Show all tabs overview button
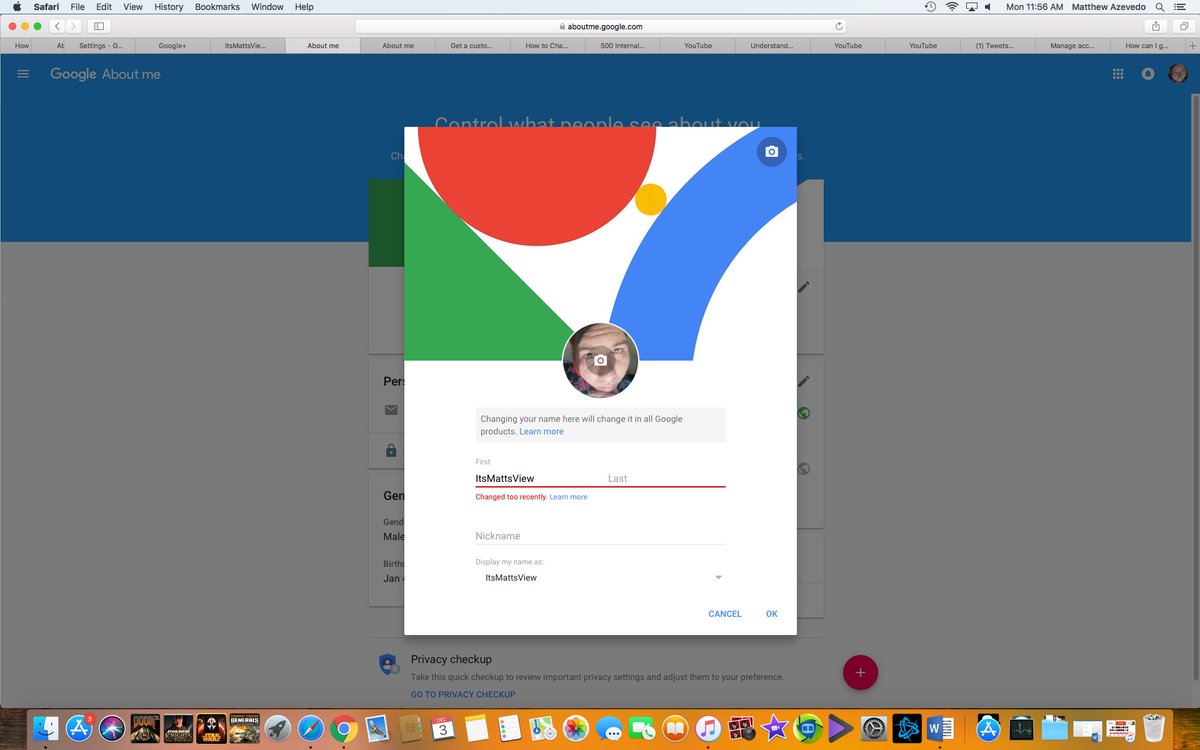Image resolution: width=1200 pixels, height=750 pixels. [x=1183, y=26]
